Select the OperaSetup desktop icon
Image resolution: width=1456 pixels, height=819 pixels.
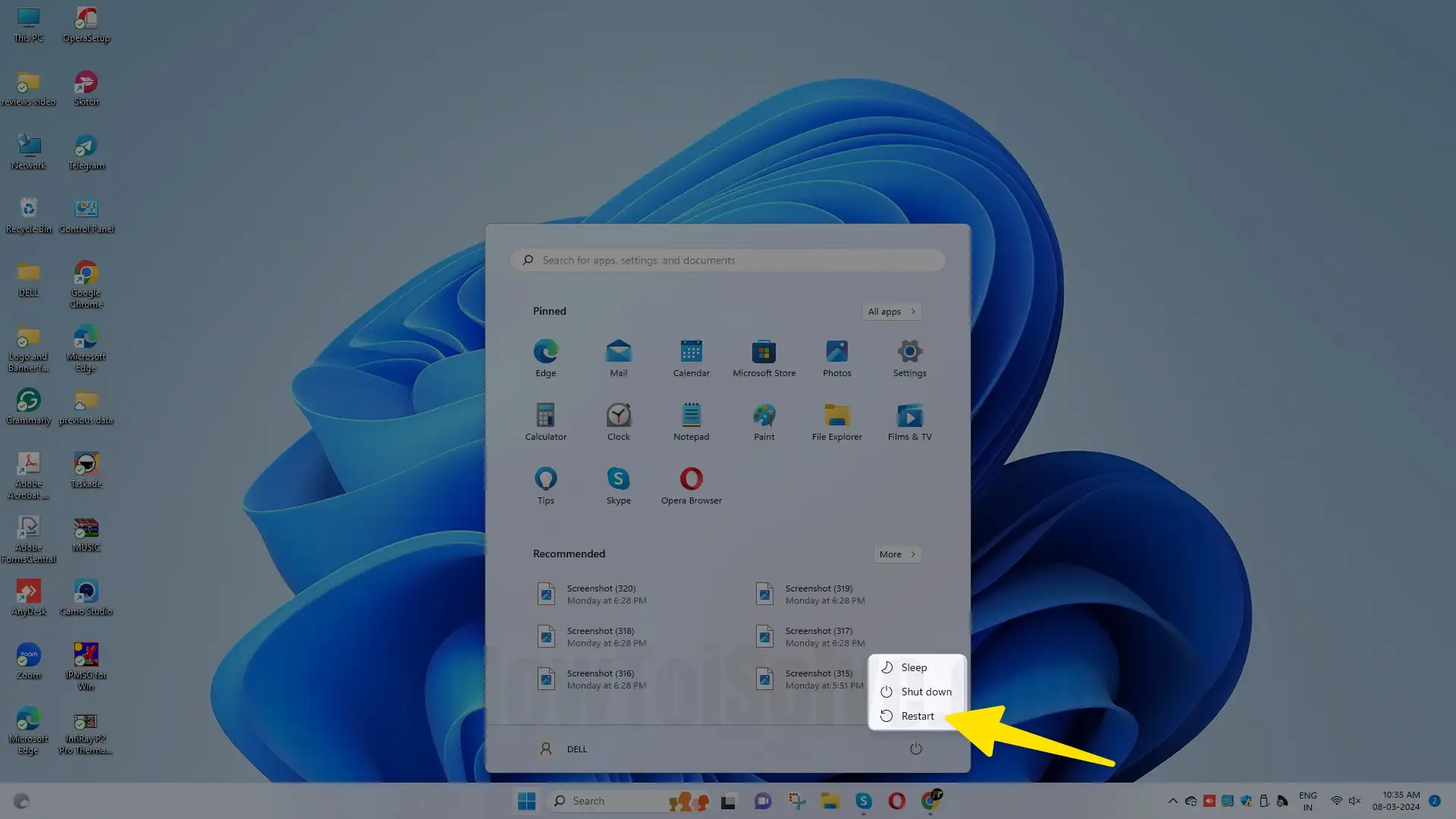pos(86,25)
